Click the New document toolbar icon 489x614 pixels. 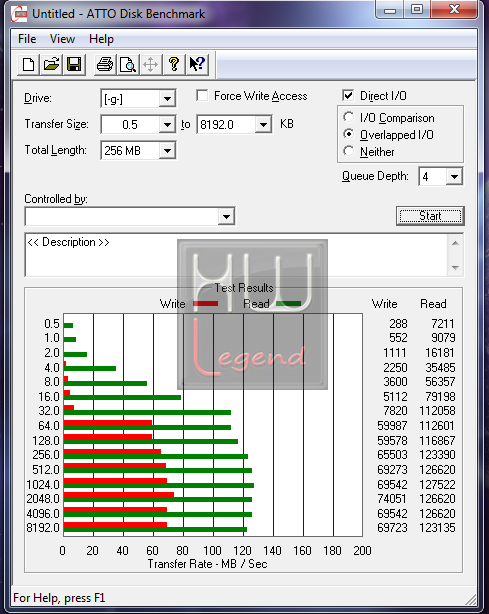pos(28,64)
